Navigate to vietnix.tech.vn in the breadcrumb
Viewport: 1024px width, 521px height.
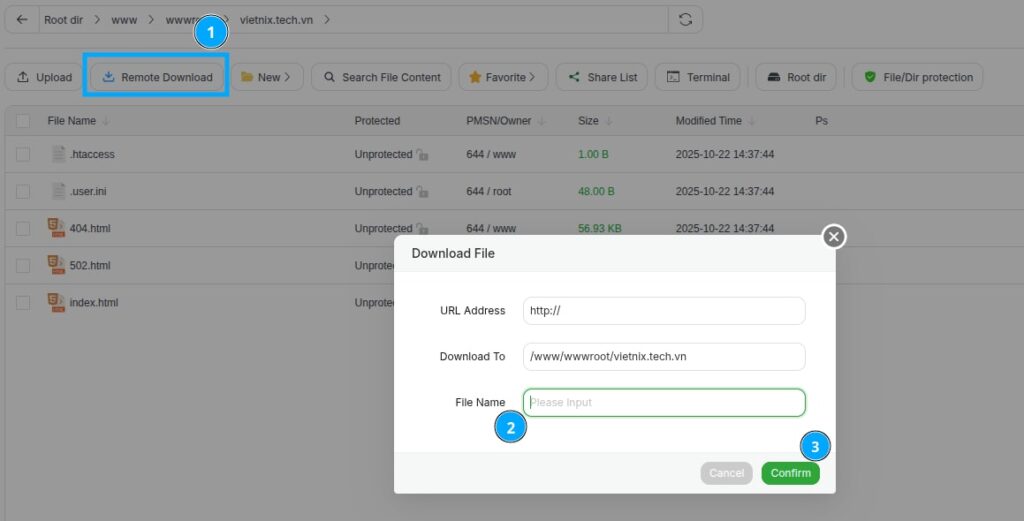pyautogui.click(x=276, y=20)
